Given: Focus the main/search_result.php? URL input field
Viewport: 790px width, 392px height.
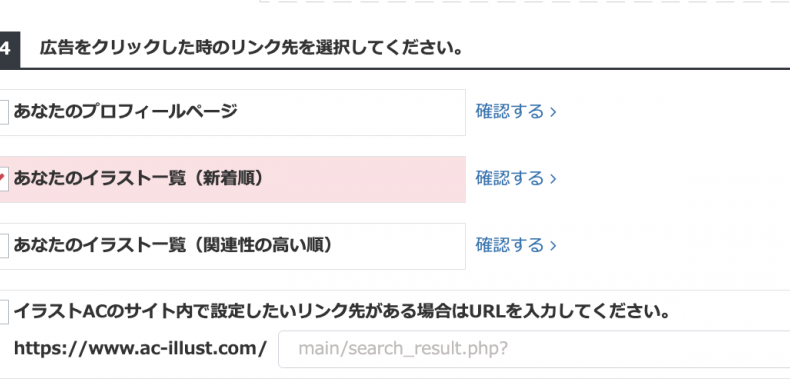Looking at the screenshot, I should tap(534, 349).
